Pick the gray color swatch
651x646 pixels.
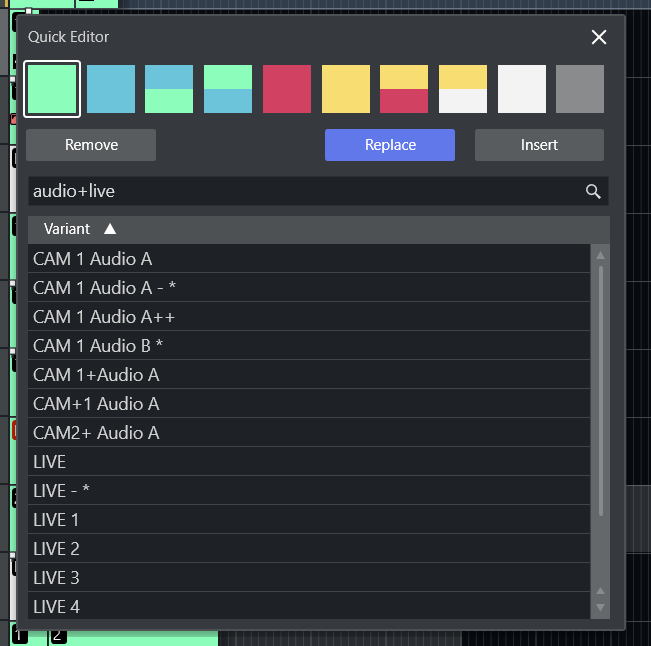coord(580,89)
